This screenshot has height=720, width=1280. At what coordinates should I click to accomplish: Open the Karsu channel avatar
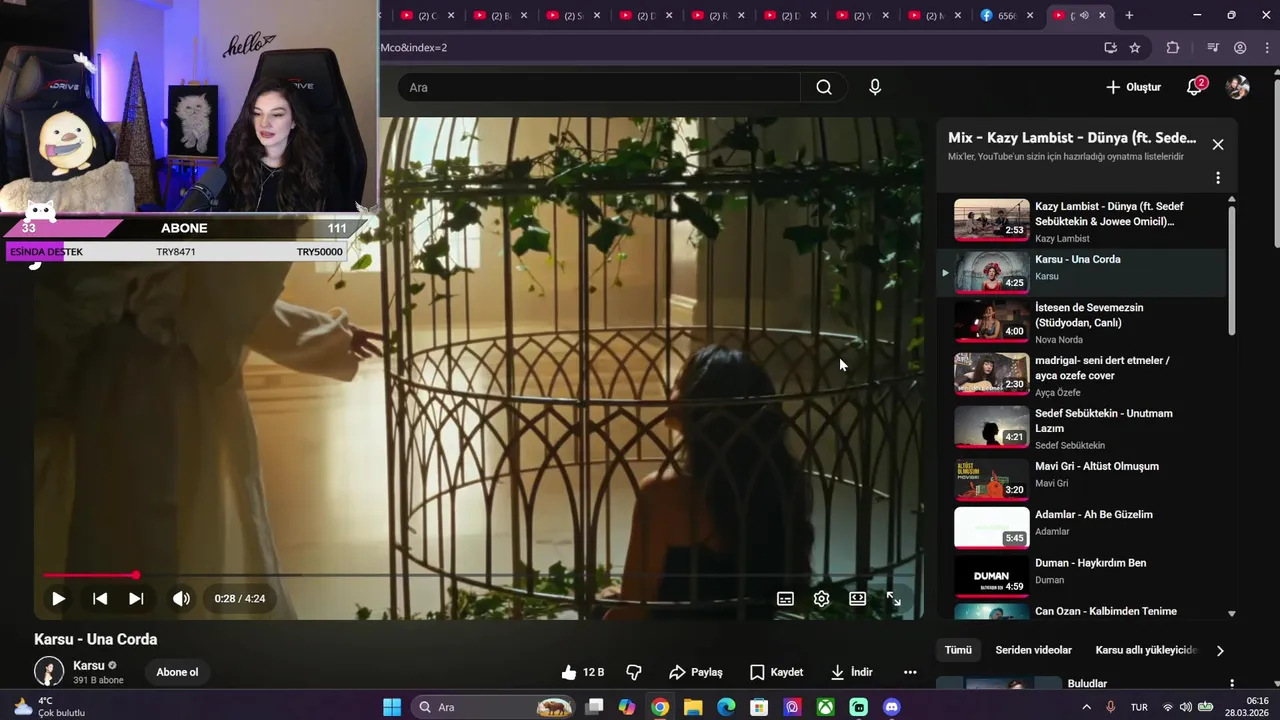pyautogui.click(x=49, y=672)
